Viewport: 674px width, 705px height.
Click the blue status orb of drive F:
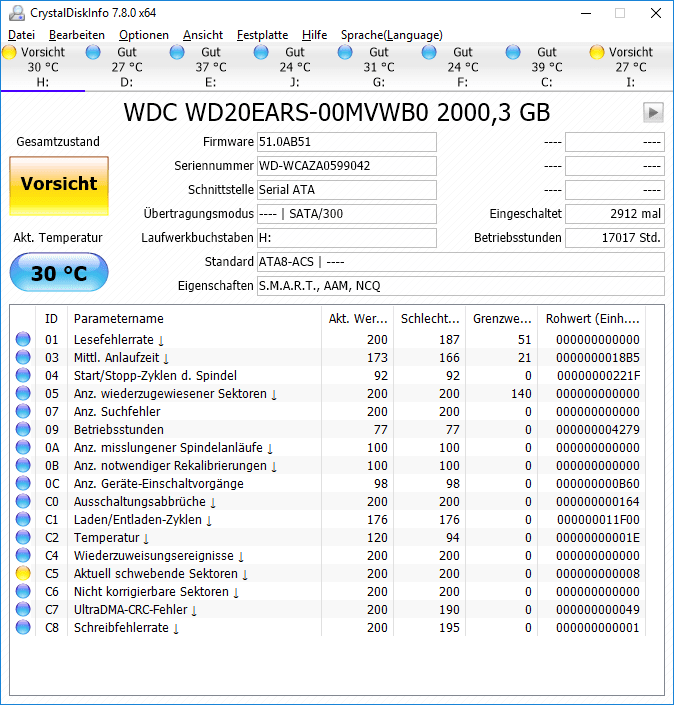pyautogui.click(x=429, y=52)
